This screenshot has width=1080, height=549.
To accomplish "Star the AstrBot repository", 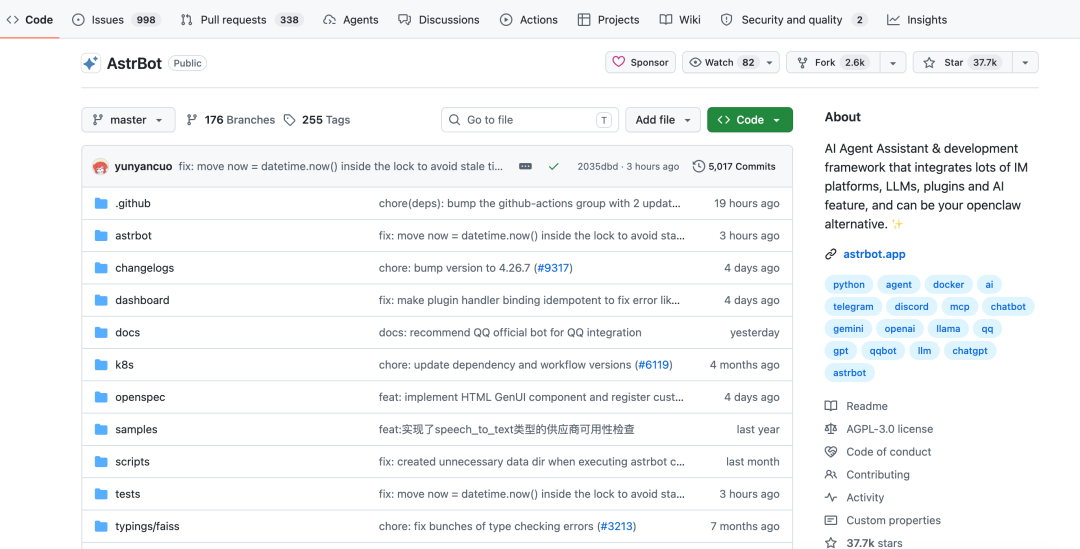I will [962, 62].
